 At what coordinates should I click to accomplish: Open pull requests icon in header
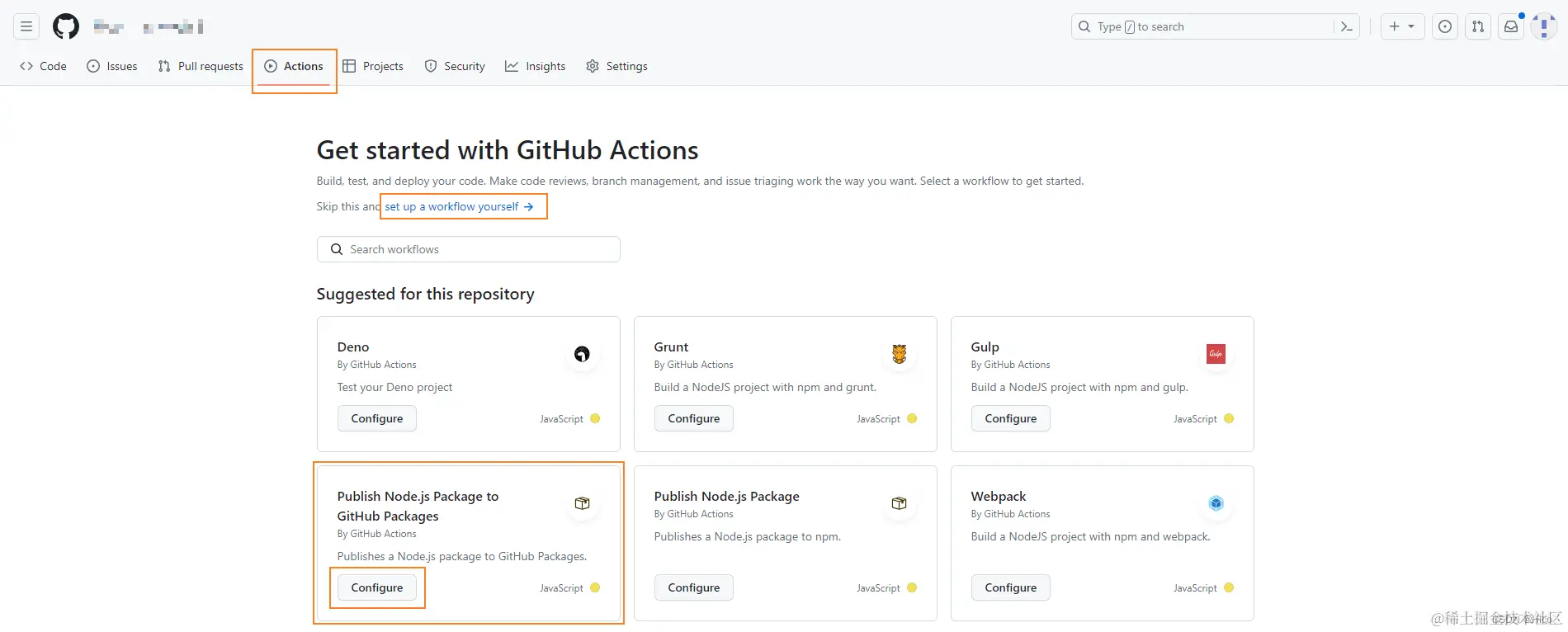pos(1478,26)
